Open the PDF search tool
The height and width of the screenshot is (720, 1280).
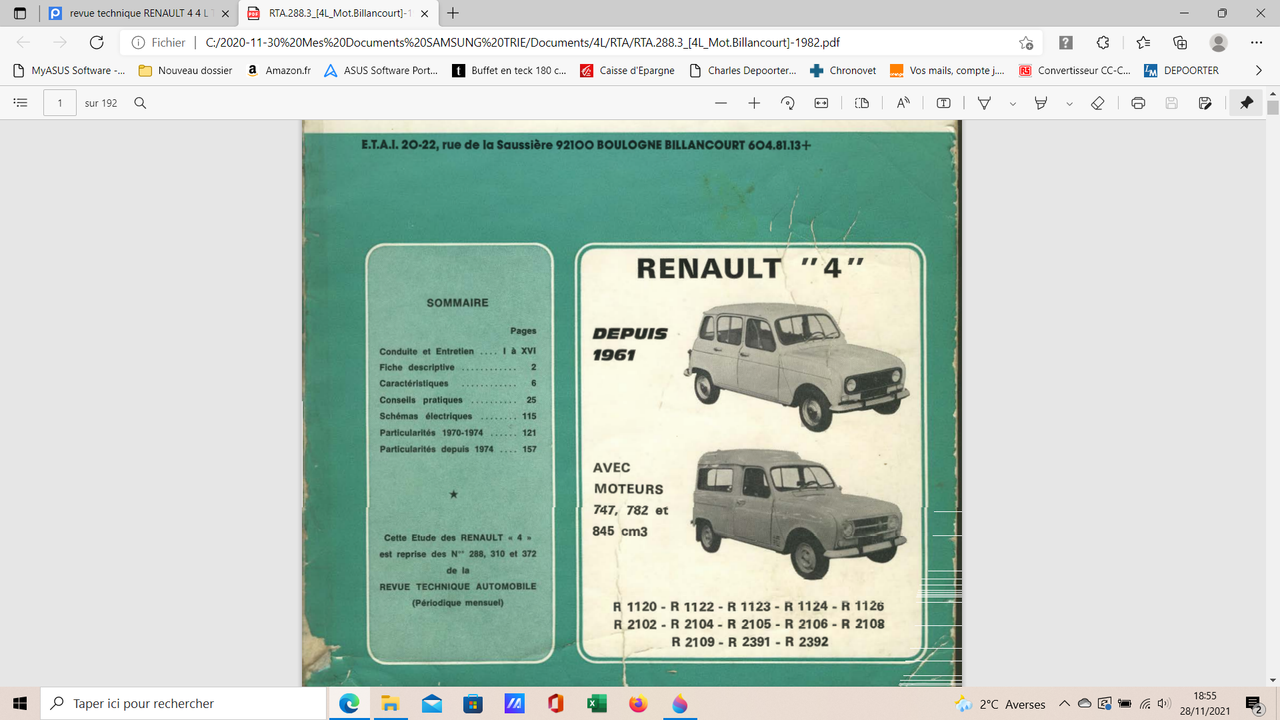pyautogui.click(x=140, y=103)
